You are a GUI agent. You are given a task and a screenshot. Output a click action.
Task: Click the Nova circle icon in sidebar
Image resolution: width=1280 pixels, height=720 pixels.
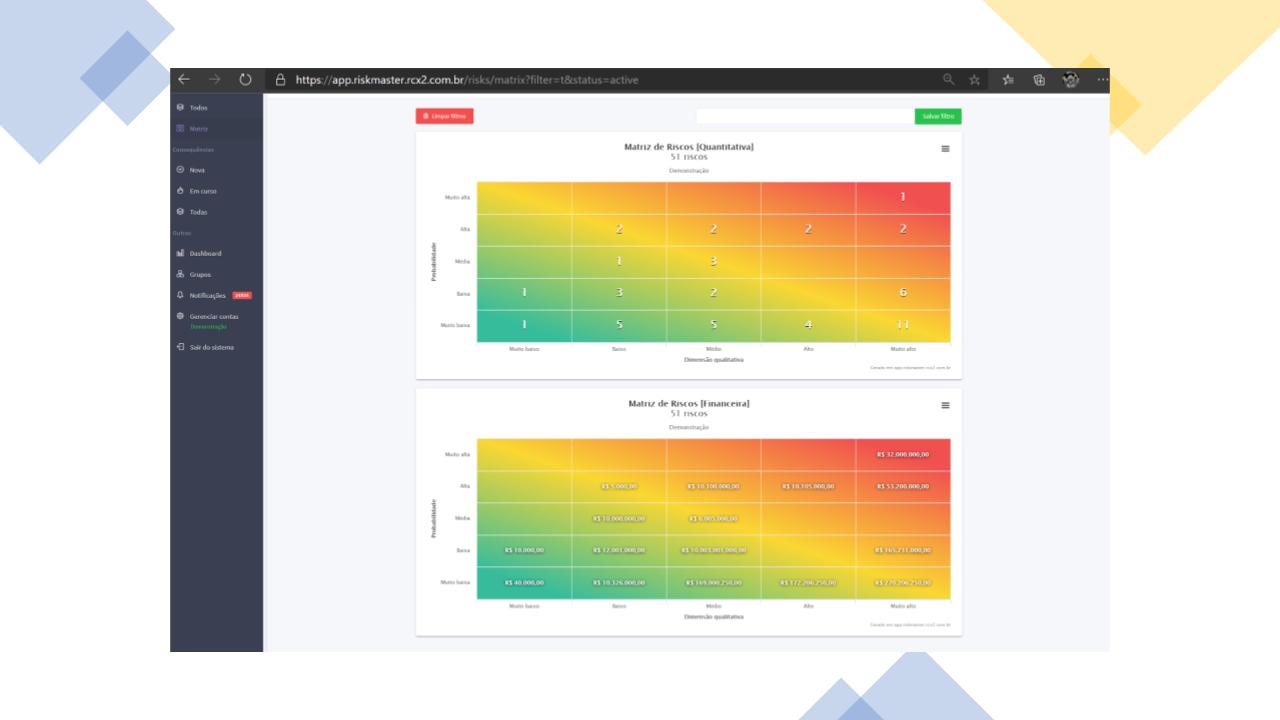(x=180, y=170)
